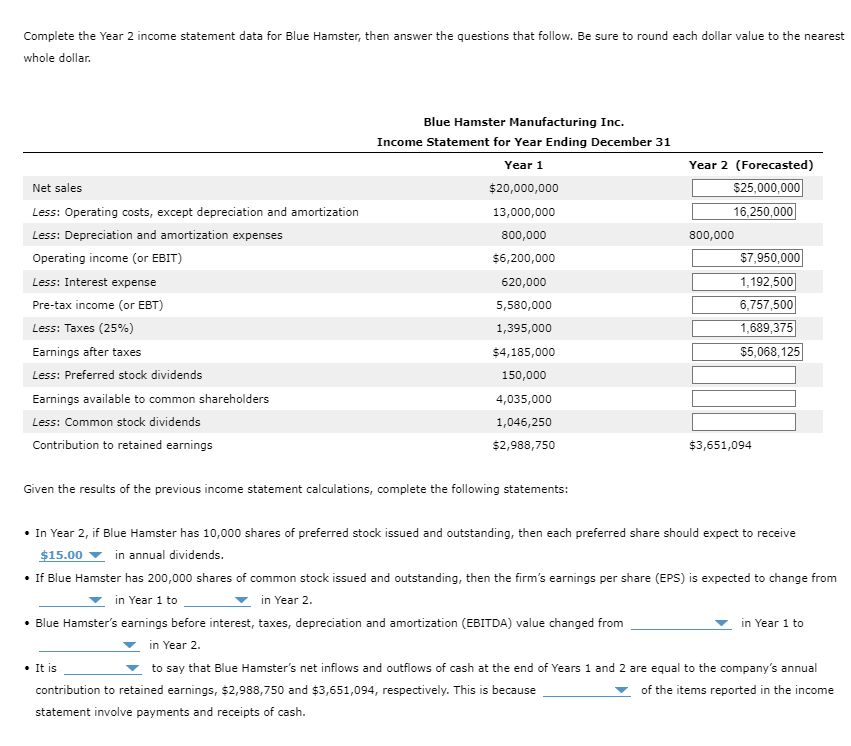Click the empty Preferred stock dividends input
The width and height of the screenshot is (851, 746).
[745, 375]
